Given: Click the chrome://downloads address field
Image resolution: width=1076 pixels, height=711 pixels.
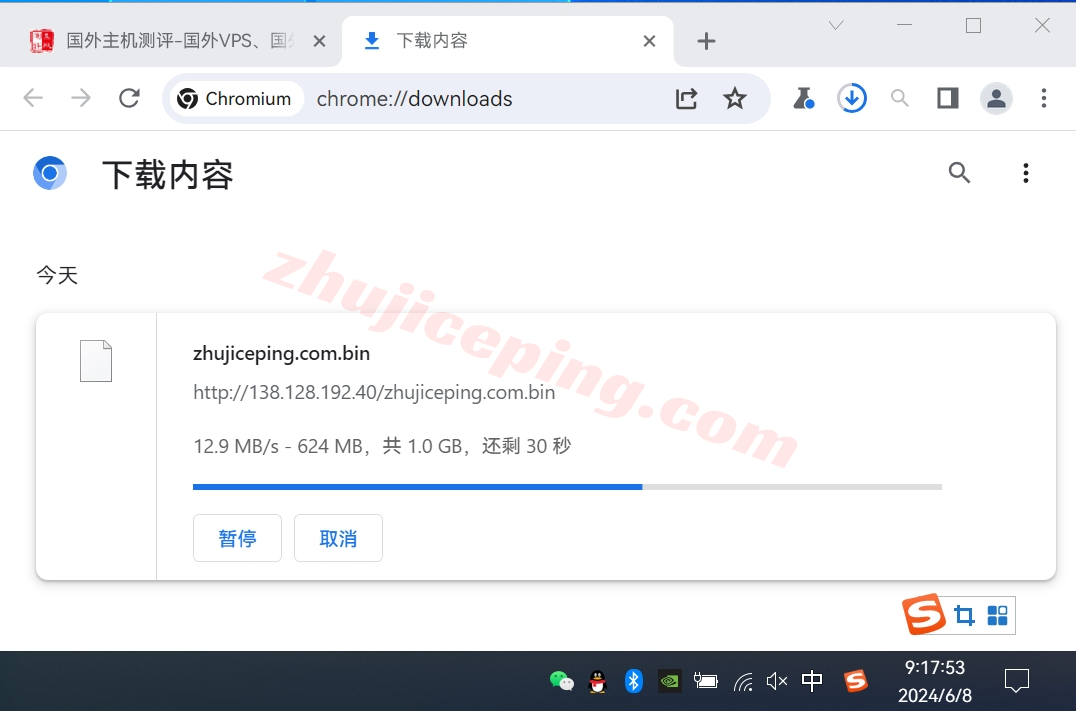Looking at the screenshot, I should click(414, 99).
